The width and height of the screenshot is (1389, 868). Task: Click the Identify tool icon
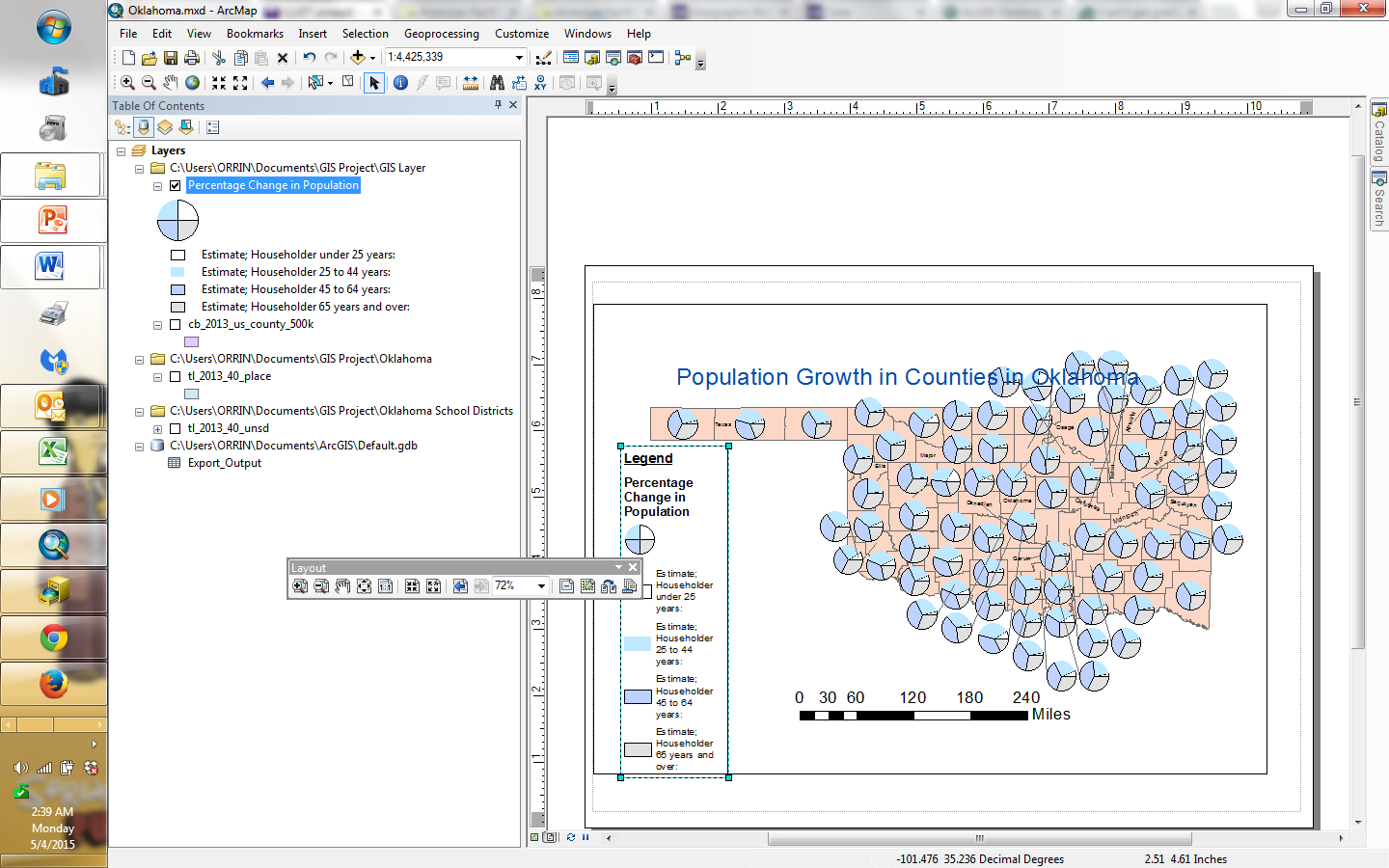point(400,83)
